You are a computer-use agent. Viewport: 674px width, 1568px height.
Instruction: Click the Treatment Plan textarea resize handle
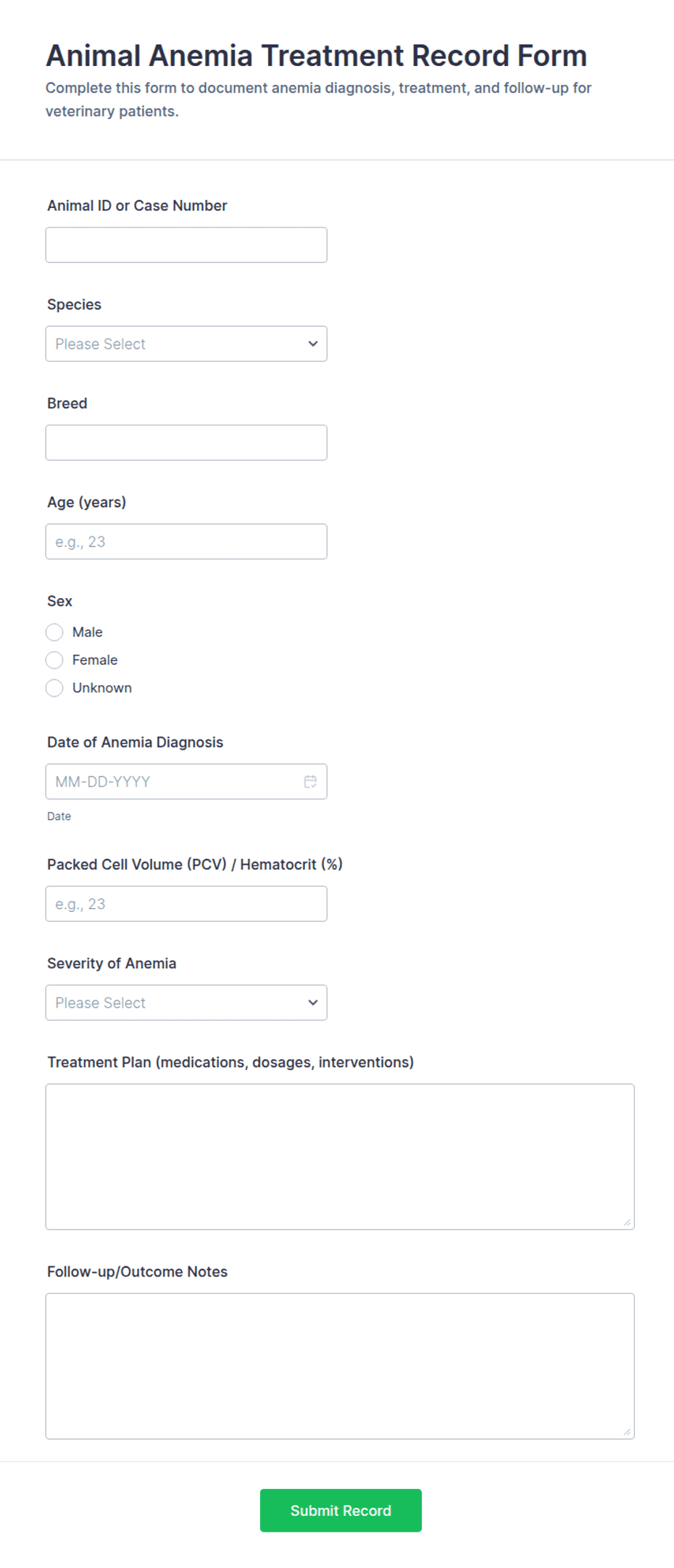click(628, 1224)
